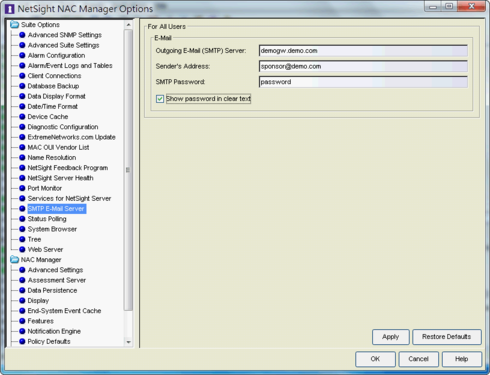Viewport: 490px width, 375px height.
Task: Click the NAC Manager folder icon
Action: [14, 259]
